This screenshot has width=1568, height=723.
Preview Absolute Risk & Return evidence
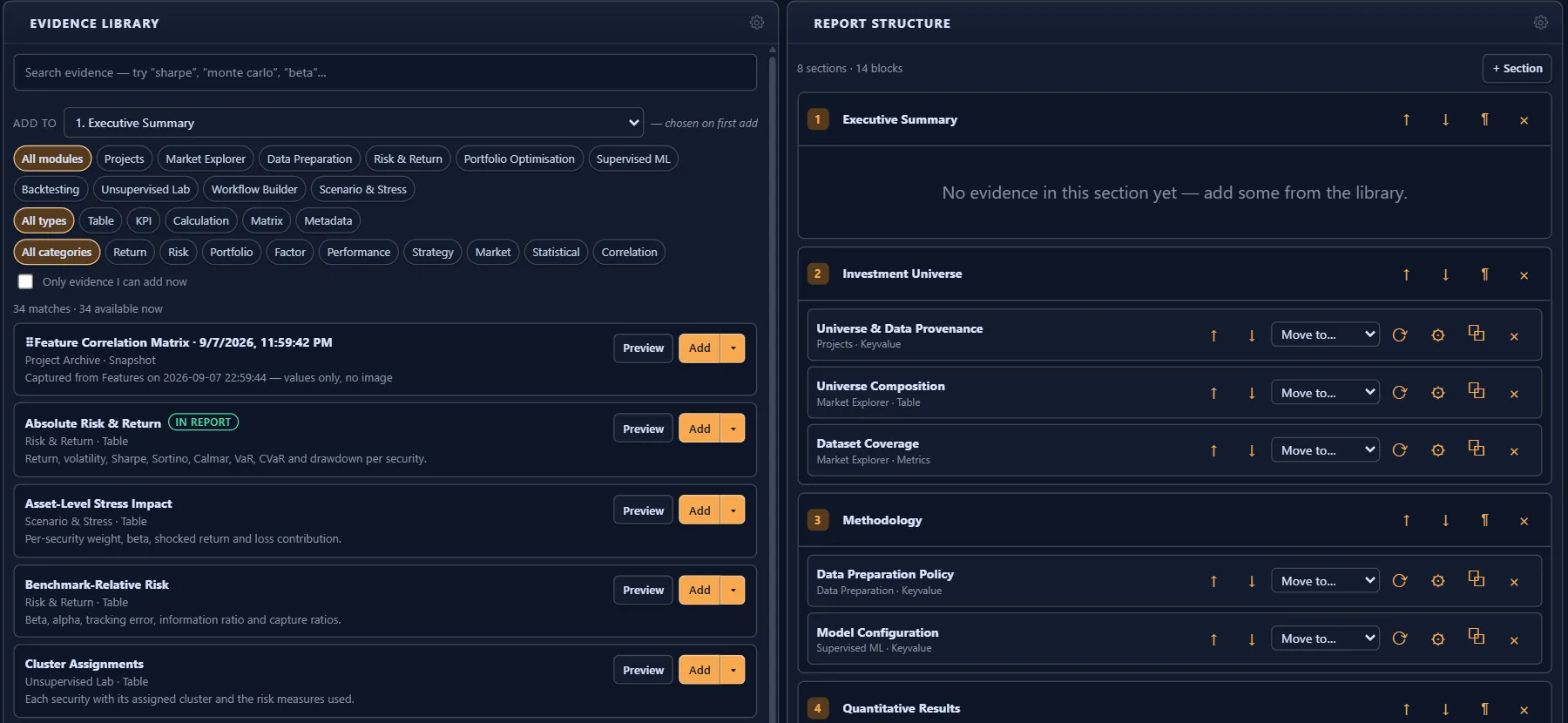coord(643,429)
